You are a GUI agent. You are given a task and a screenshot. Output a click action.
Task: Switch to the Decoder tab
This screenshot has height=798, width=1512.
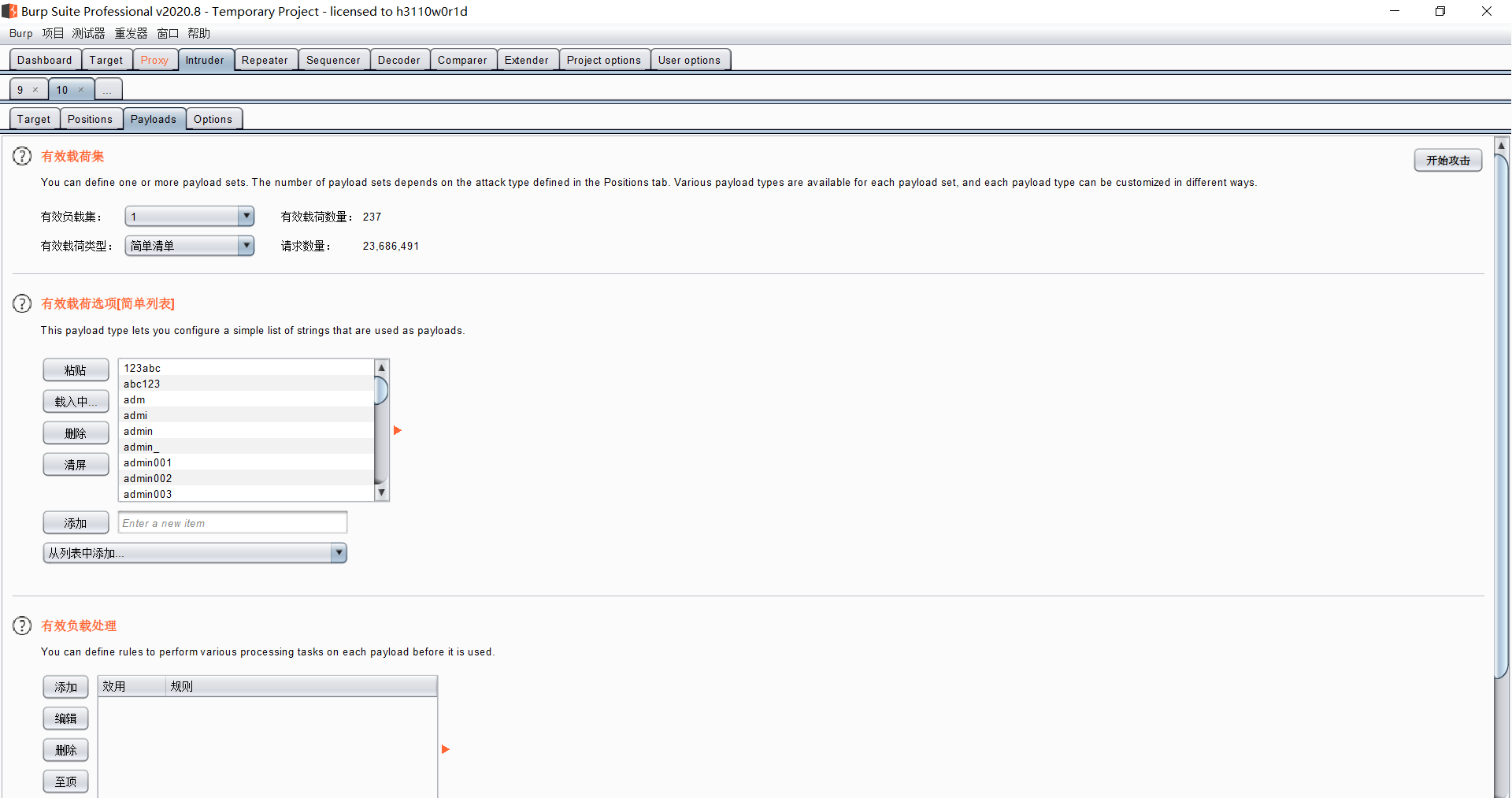tap(399, 60)
